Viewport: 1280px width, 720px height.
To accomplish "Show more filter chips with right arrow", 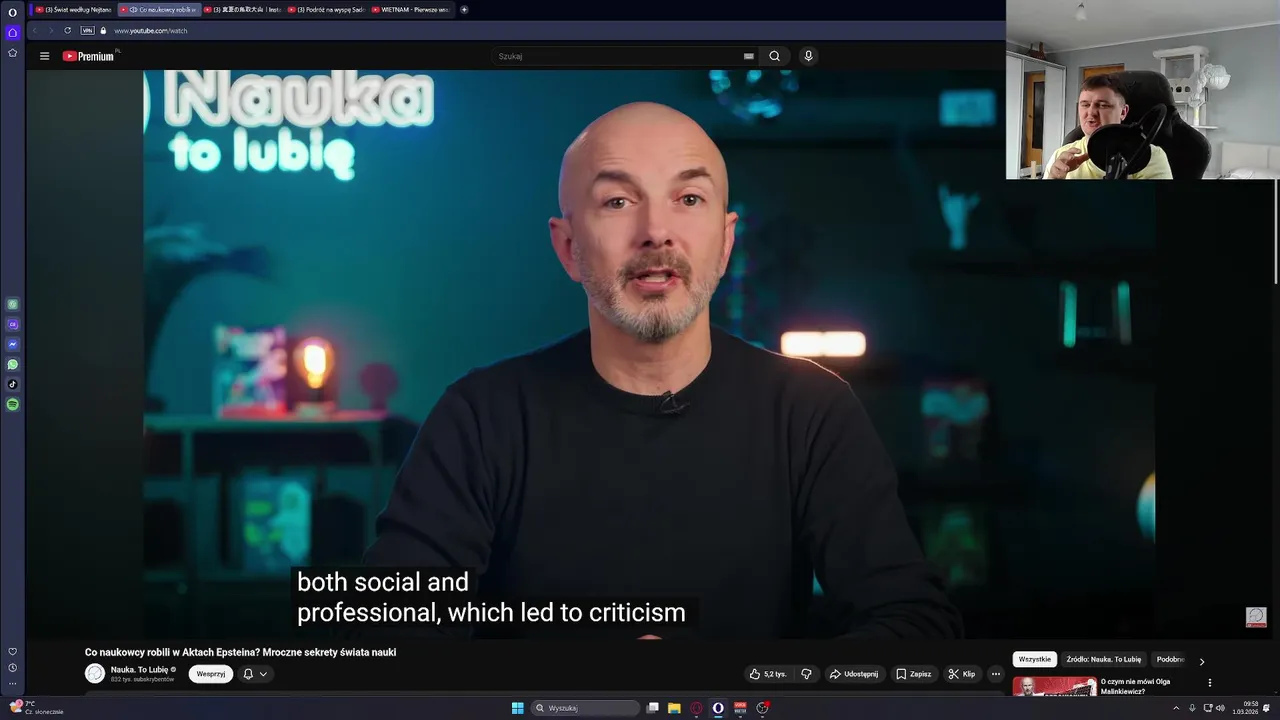I will coord(1202,661).
